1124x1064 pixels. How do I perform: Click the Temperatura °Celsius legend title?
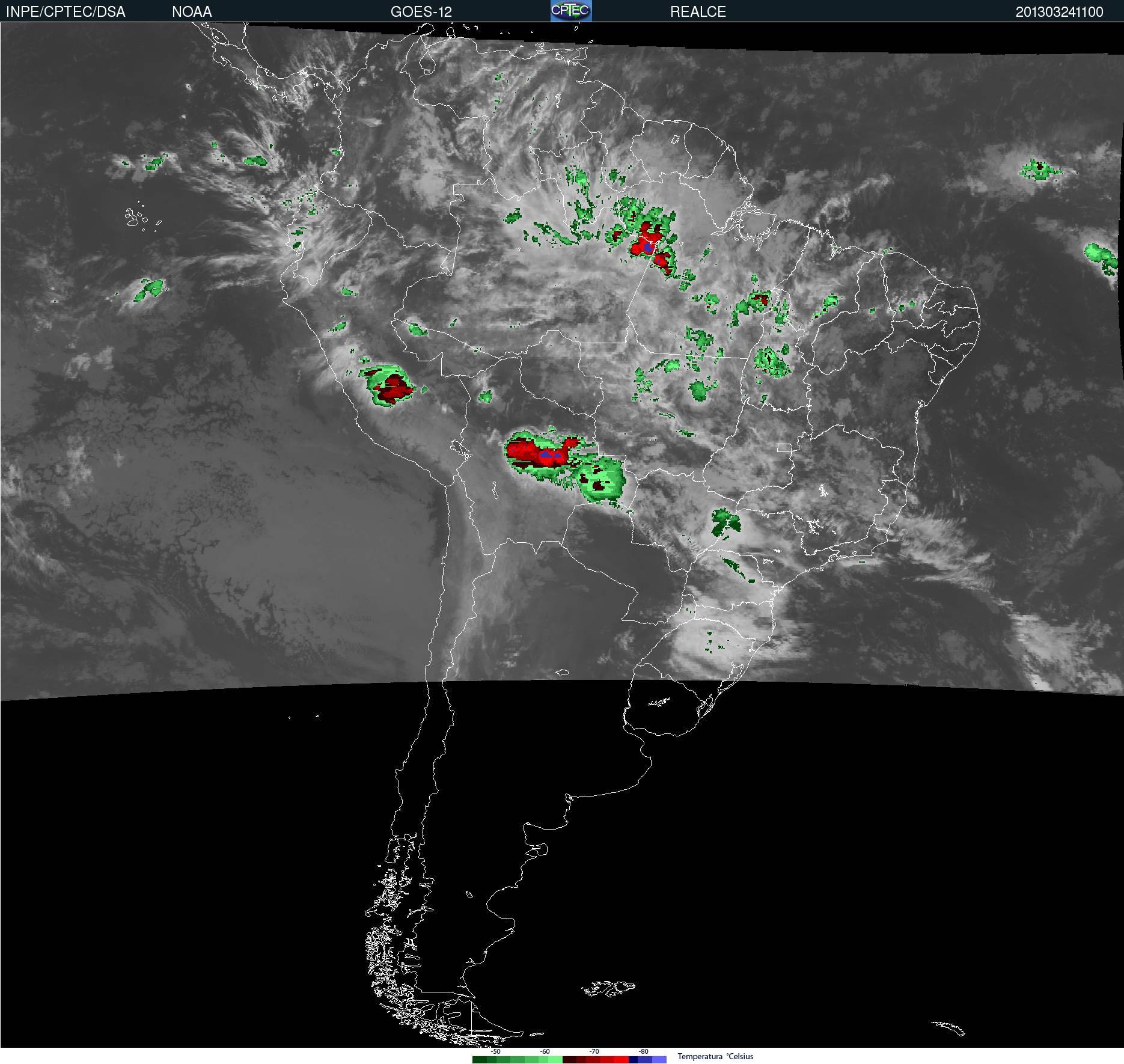[715, 1056]
